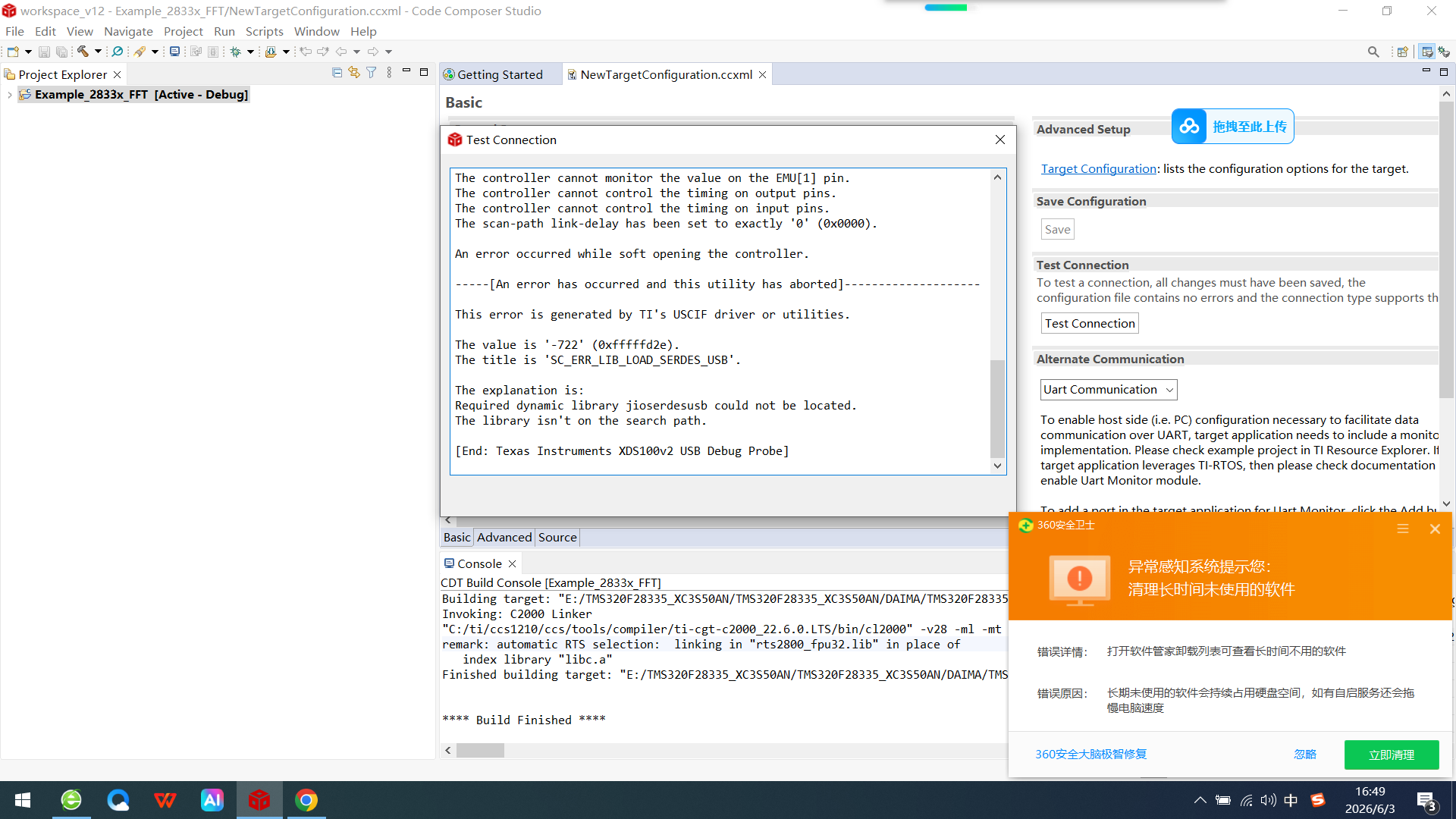Click the Test Connection button
Image resolution: width=1456 pixels, height=819 pixels.
pyautogui.click(x=1090, y=323)
